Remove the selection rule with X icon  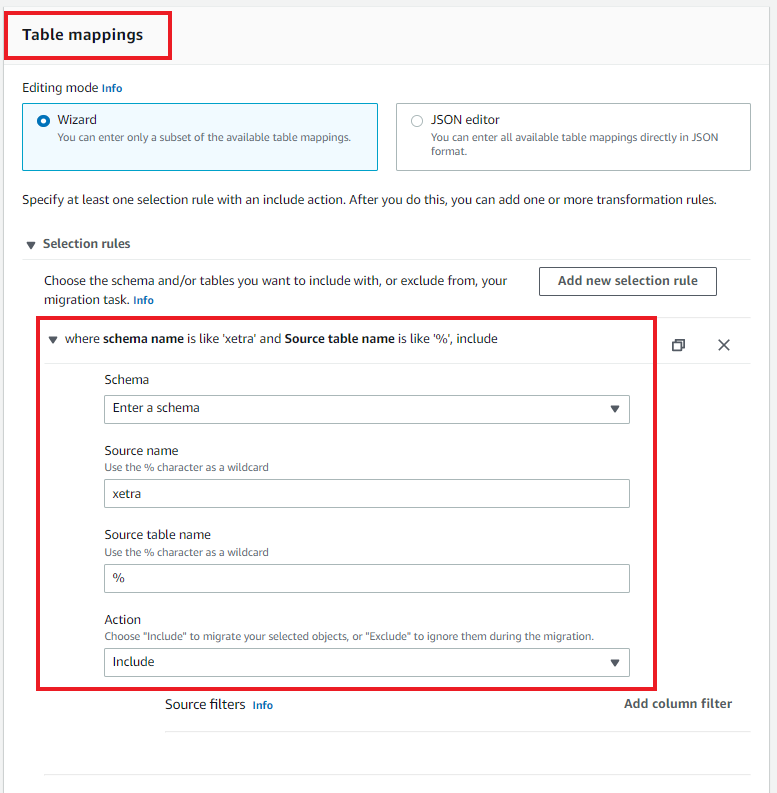click(724, 345)
